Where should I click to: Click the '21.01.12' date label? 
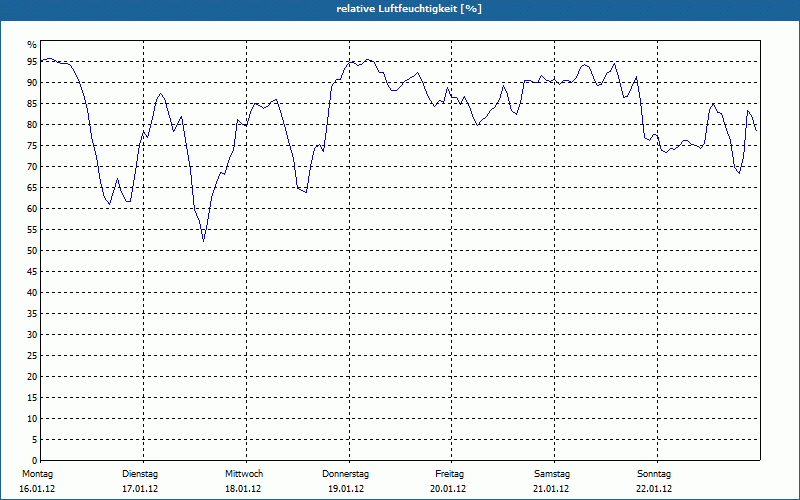(x=551, y=489)
